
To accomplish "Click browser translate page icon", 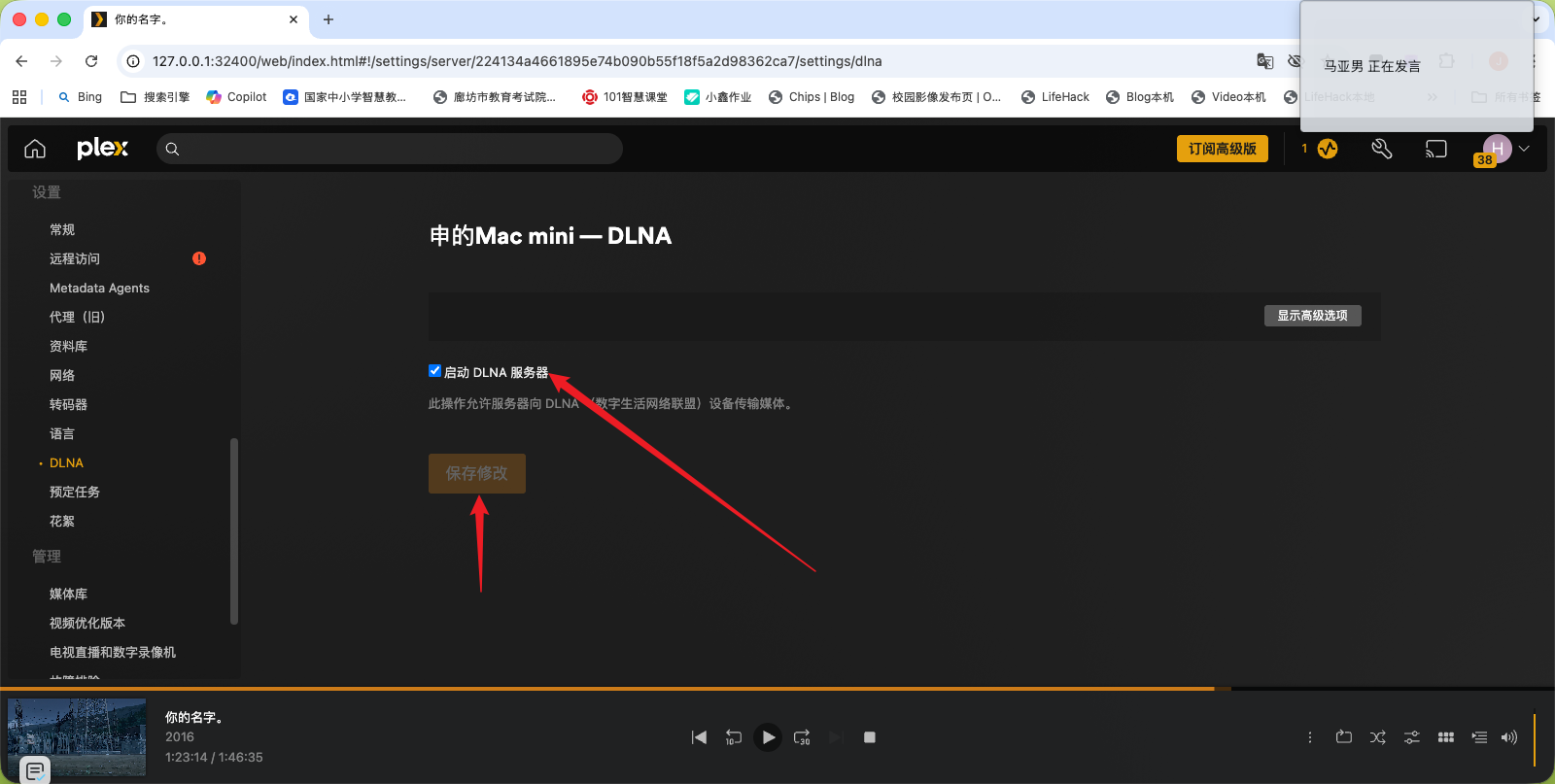I will [x=1264, y=61].
